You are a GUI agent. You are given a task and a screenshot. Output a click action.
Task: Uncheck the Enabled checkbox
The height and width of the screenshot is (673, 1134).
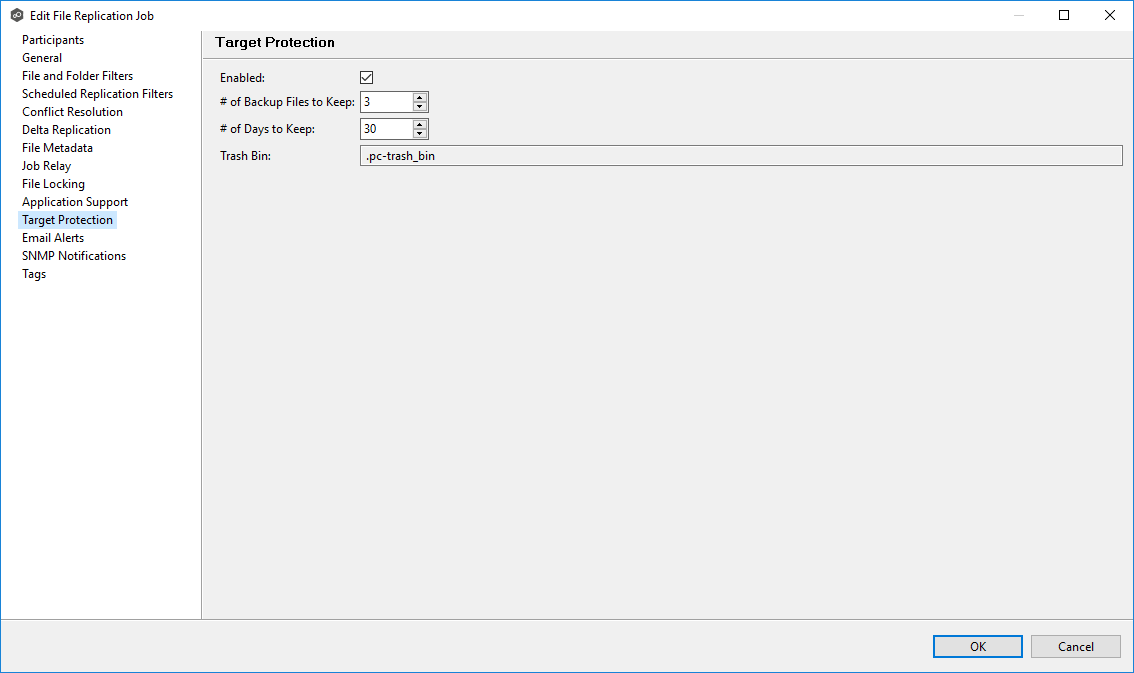click(x=366, y=78)
